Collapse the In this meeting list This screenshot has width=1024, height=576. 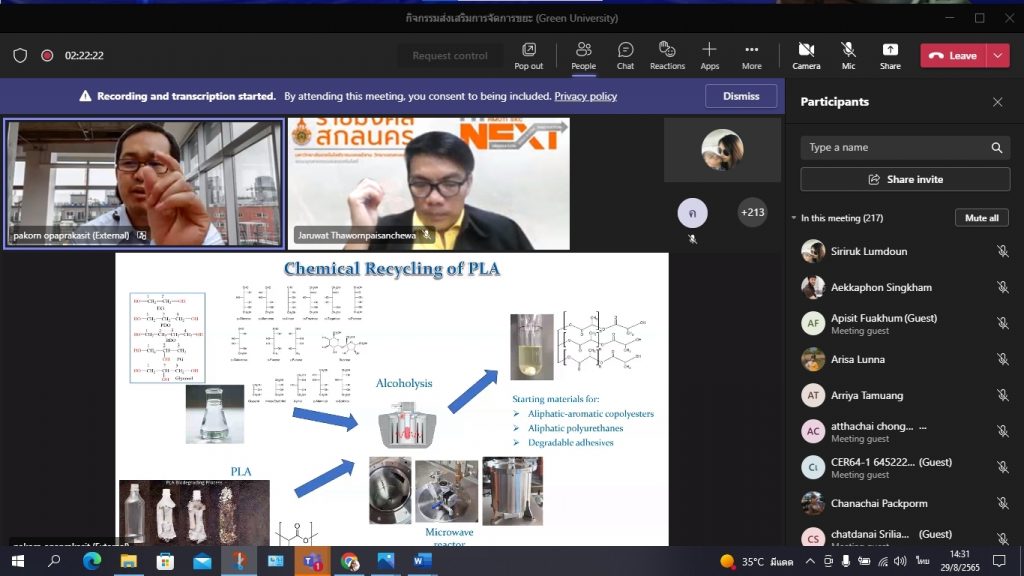(793, 218)
